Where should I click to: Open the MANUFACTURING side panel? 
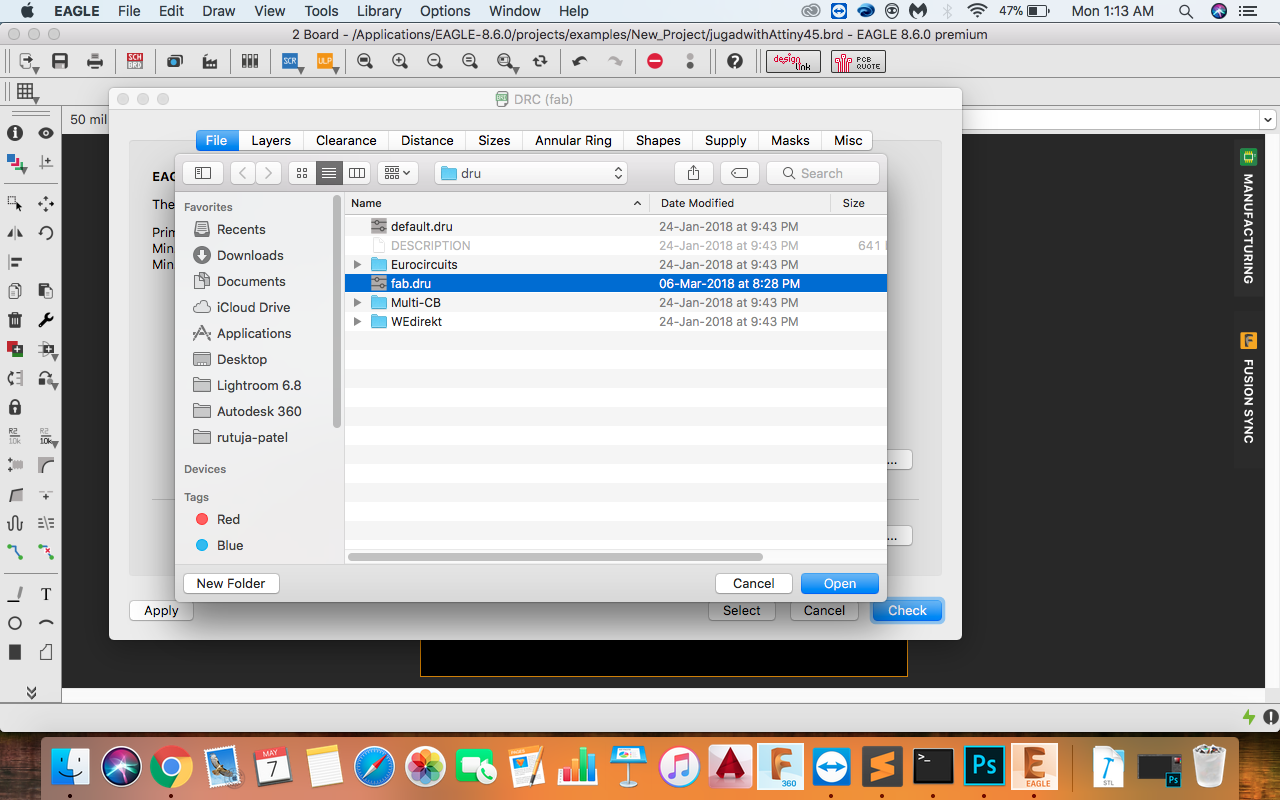click(x=1248, y=217)
